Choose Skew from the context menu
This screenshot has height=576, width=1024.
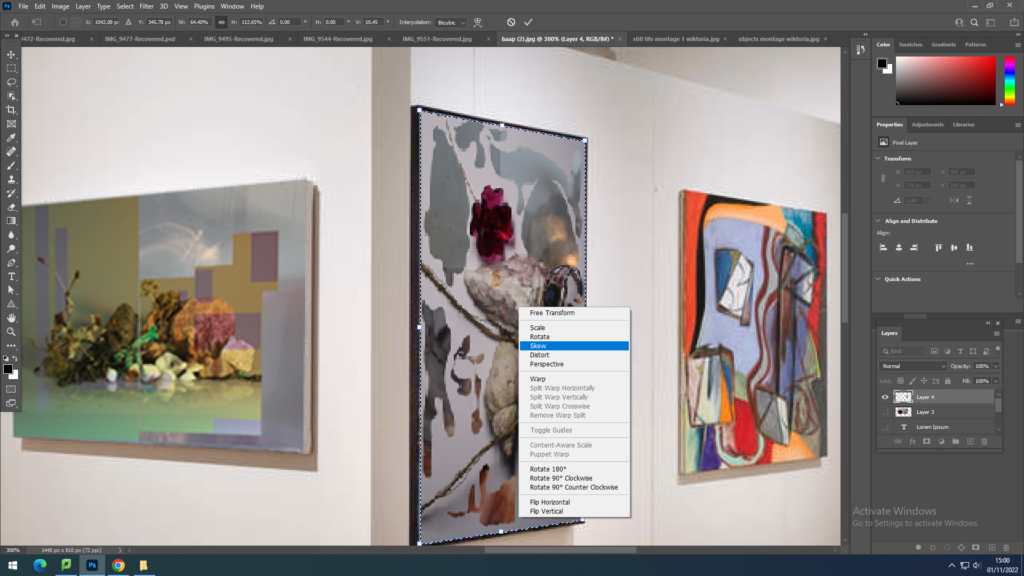click(x=574, y=346)
